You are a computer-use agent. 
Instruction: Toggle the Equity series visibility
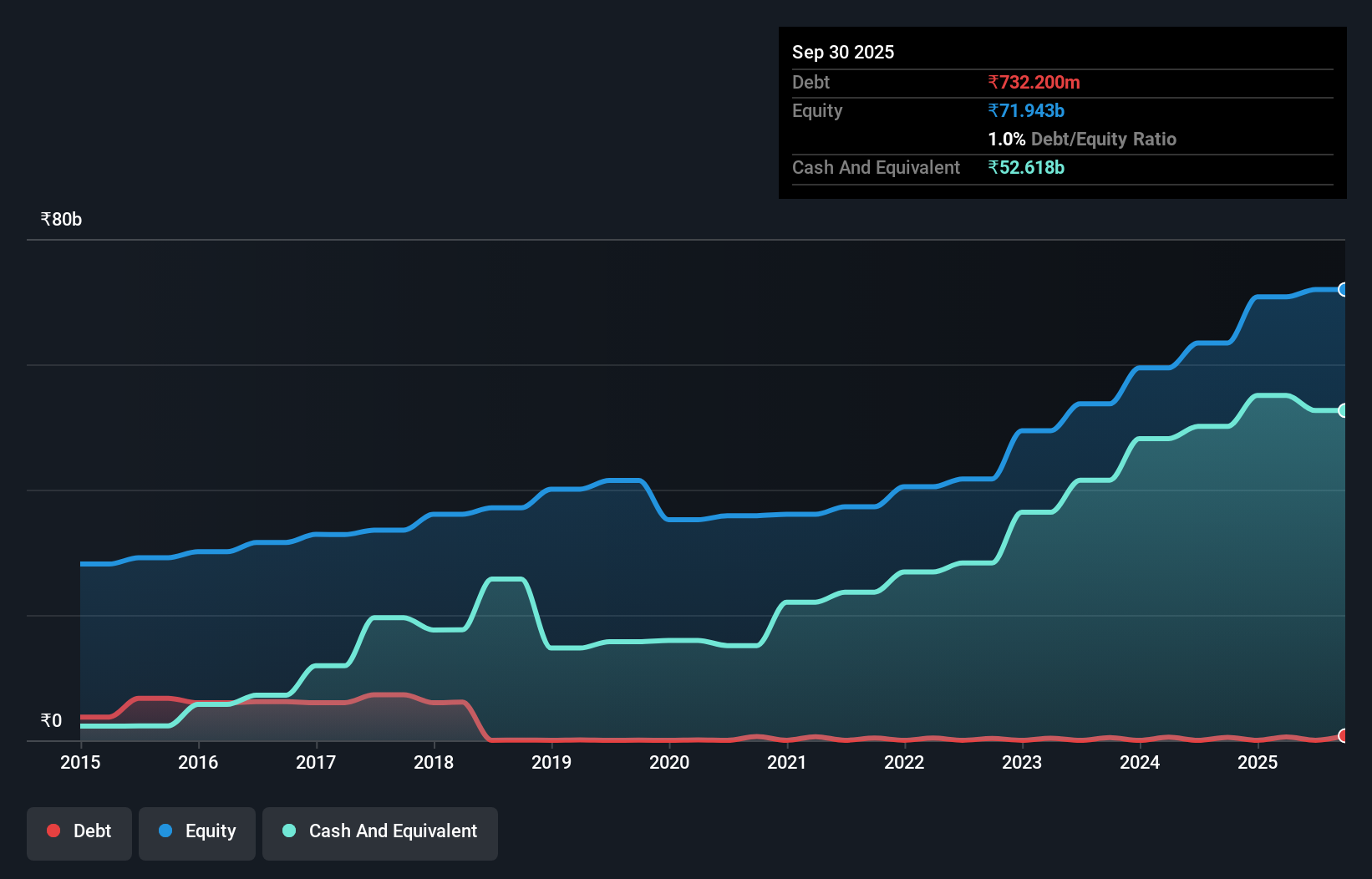click(196, 831)
